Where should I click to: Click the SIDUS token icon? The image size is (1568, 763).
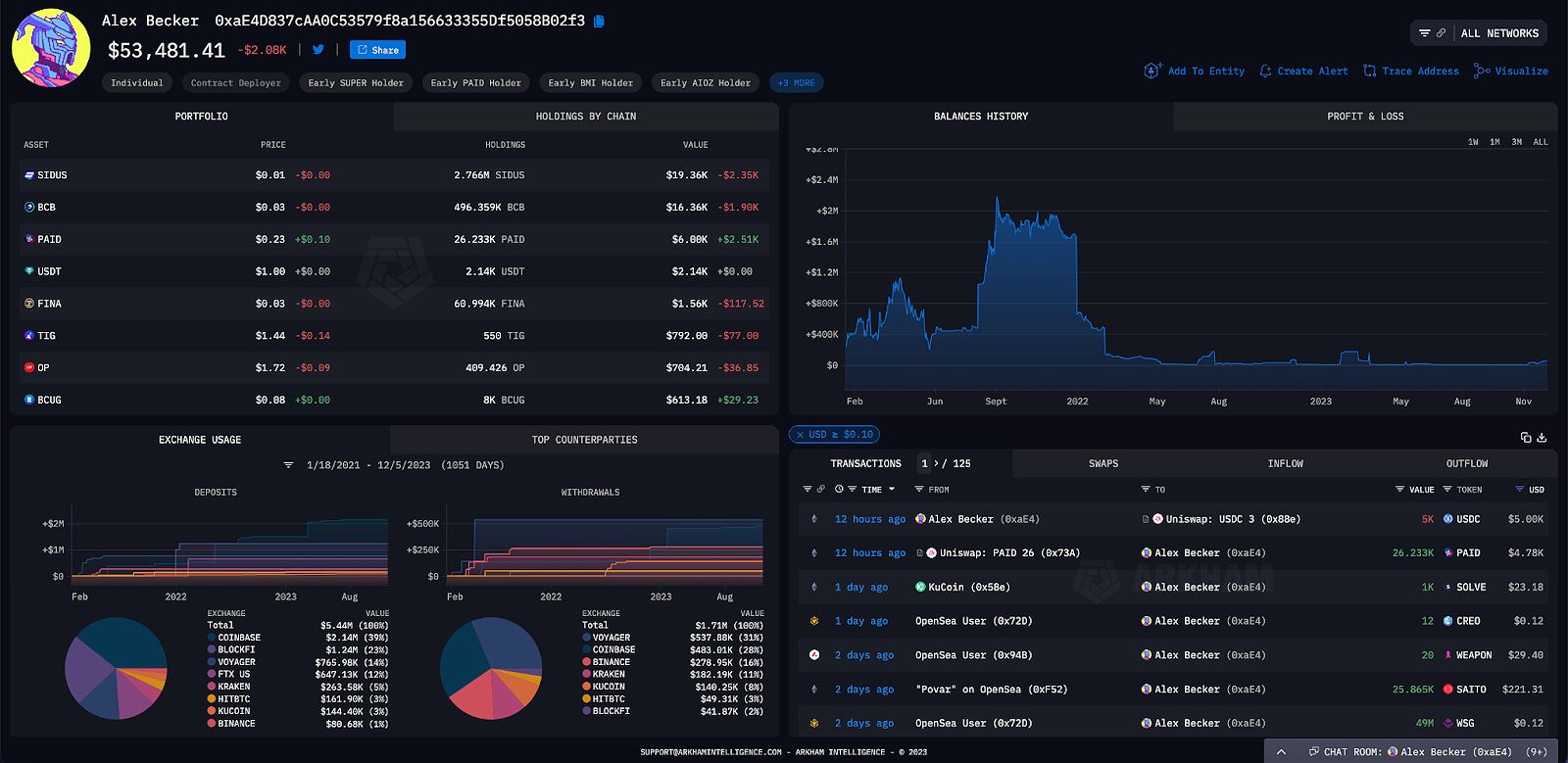pyautogui.click(x=29, y=175)
